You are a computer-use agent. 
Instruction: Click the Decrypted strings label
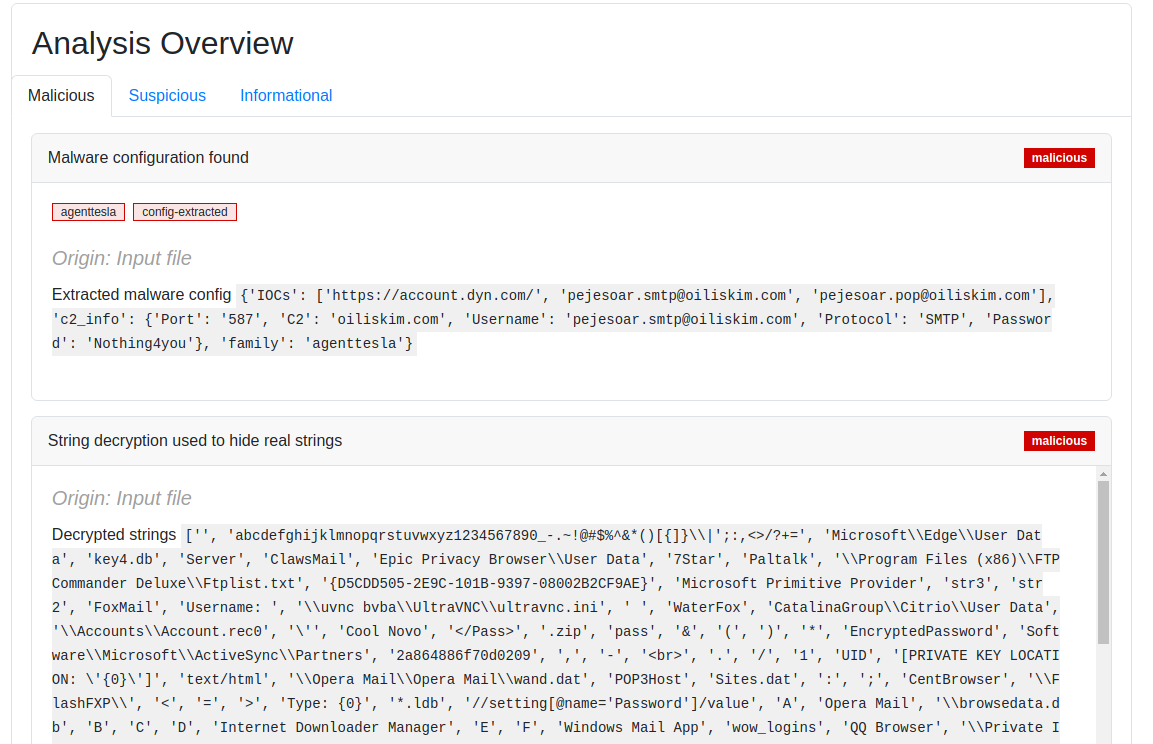point(114,534)
